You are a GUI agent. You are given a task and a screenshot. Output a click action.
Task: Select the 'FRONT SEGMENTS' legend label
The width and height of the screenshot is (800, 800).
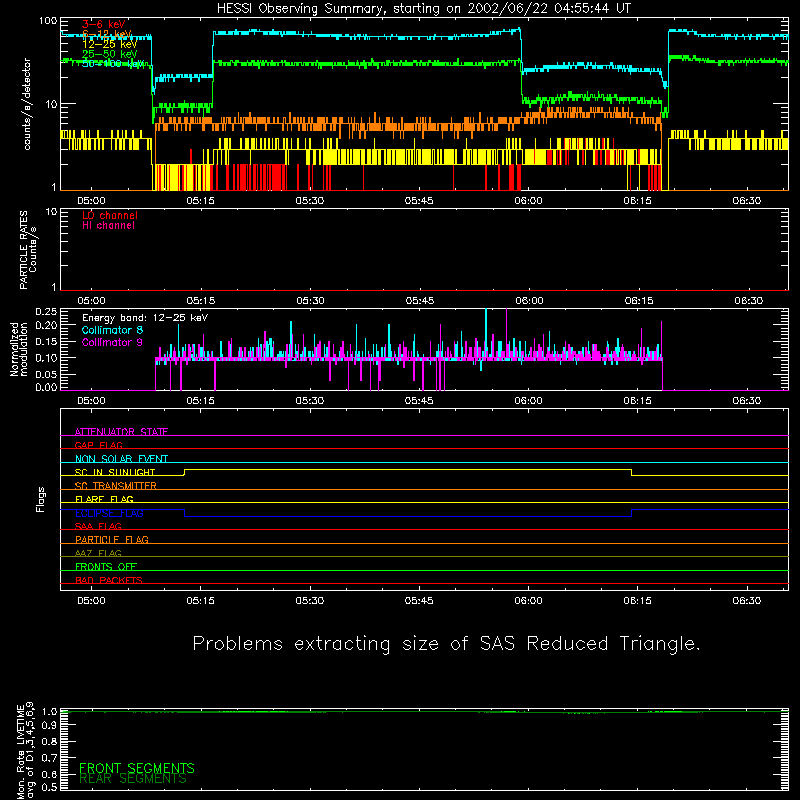pos(137,768)
